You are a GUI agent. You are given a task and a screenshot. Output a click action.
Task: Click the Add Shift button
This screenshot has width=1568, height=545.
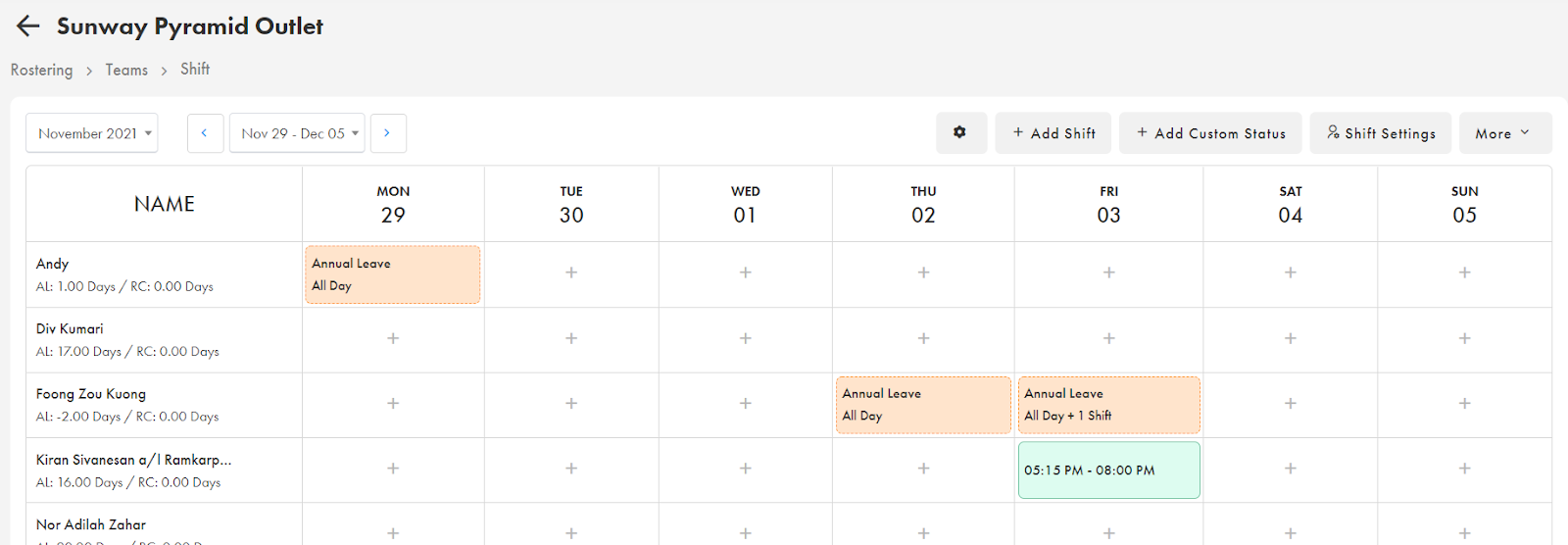coord(1053,133)
